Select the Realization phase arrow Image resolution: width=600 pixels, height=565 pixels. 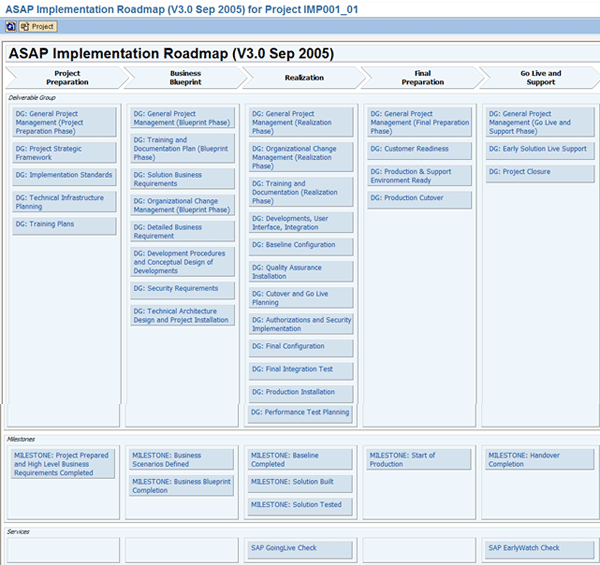pos(304,78)
